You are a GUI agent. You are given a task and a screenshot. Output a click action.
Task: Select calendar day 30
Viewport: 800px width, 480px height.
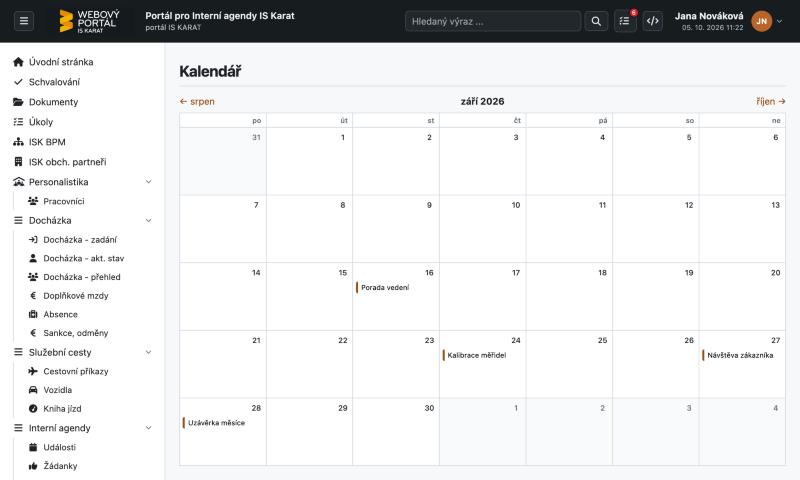(396, 432)
